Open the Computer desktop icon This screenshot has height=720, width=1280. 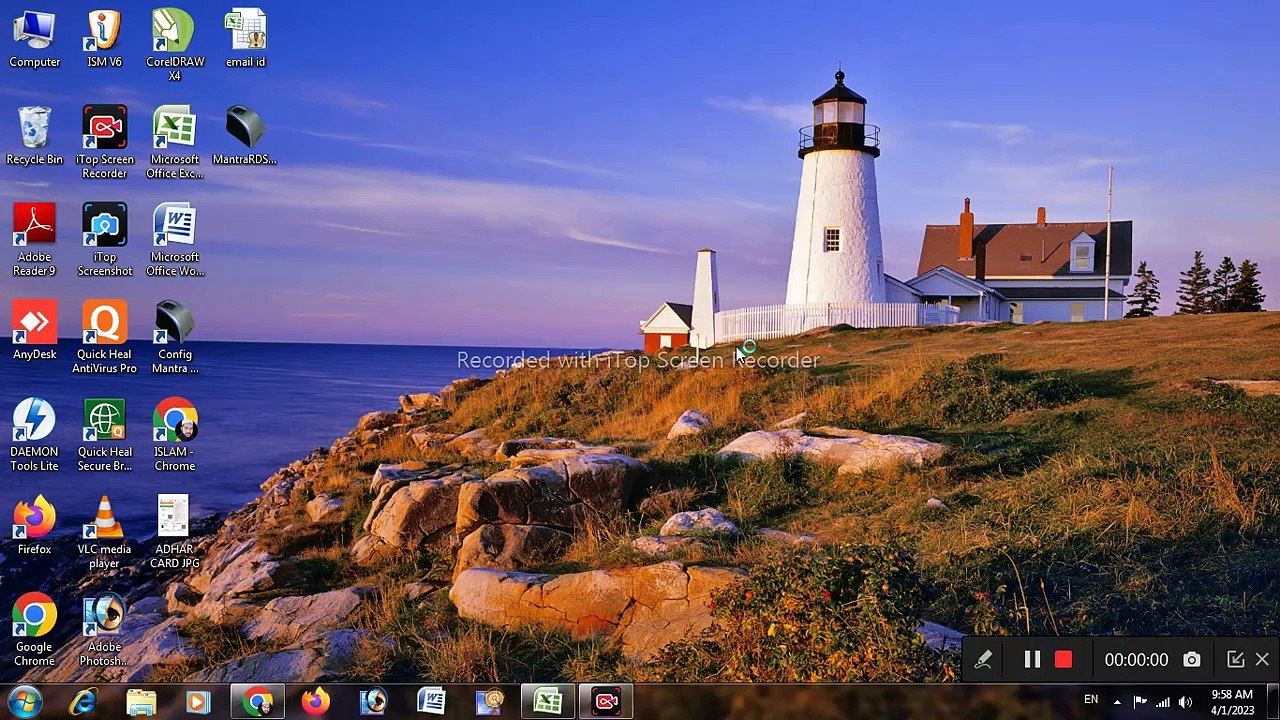coord(34,39)
